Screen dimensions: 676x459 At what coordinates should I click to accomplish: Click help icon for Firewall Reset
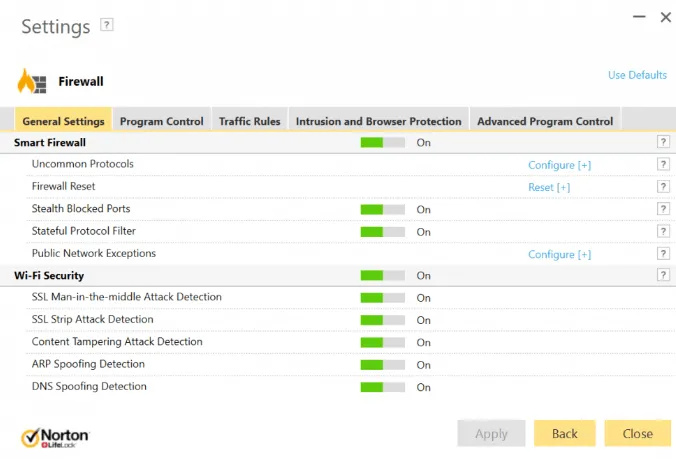(x=662, y=187)
